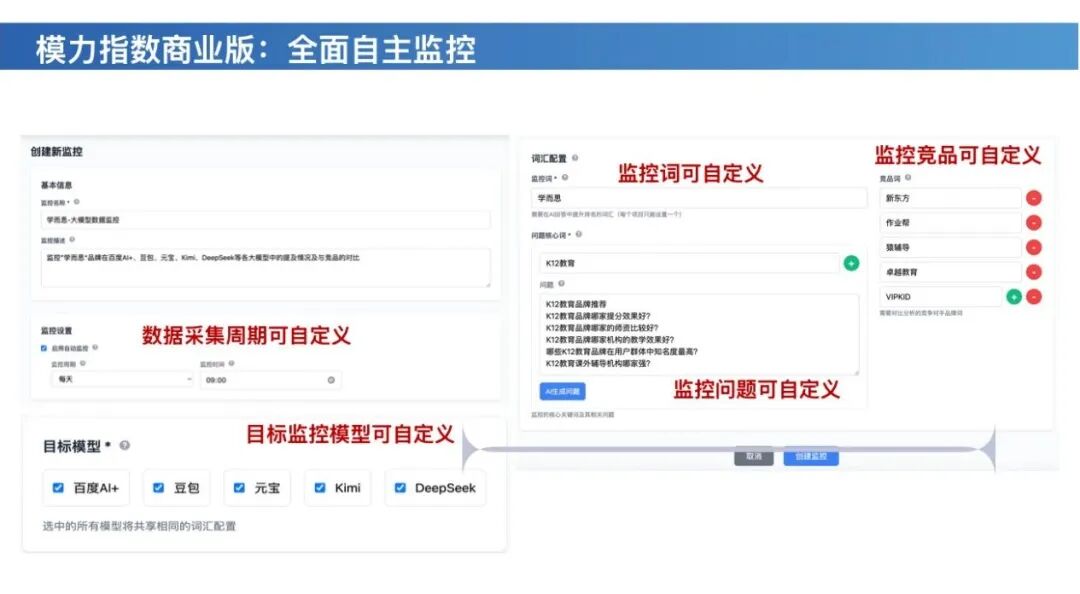Viewport: 1080px width, 594px height.
Task: Toggle the DeepSeek model checkbox
Action: [x=400, y=488]
